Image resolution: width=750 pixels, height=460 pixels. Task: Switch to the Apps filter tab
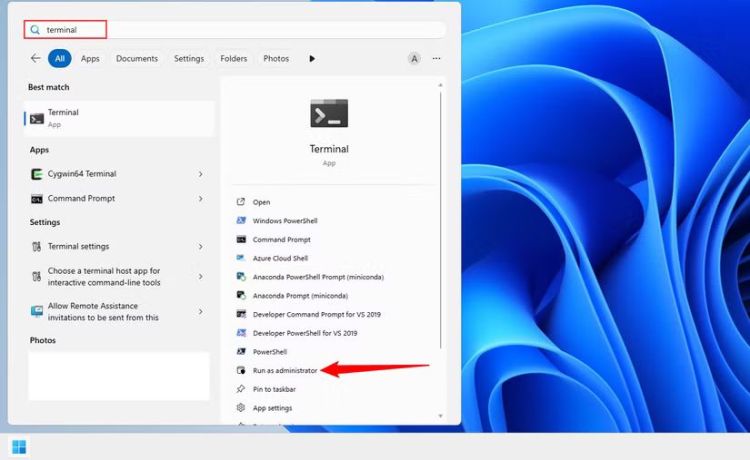[x=90, y=59]
